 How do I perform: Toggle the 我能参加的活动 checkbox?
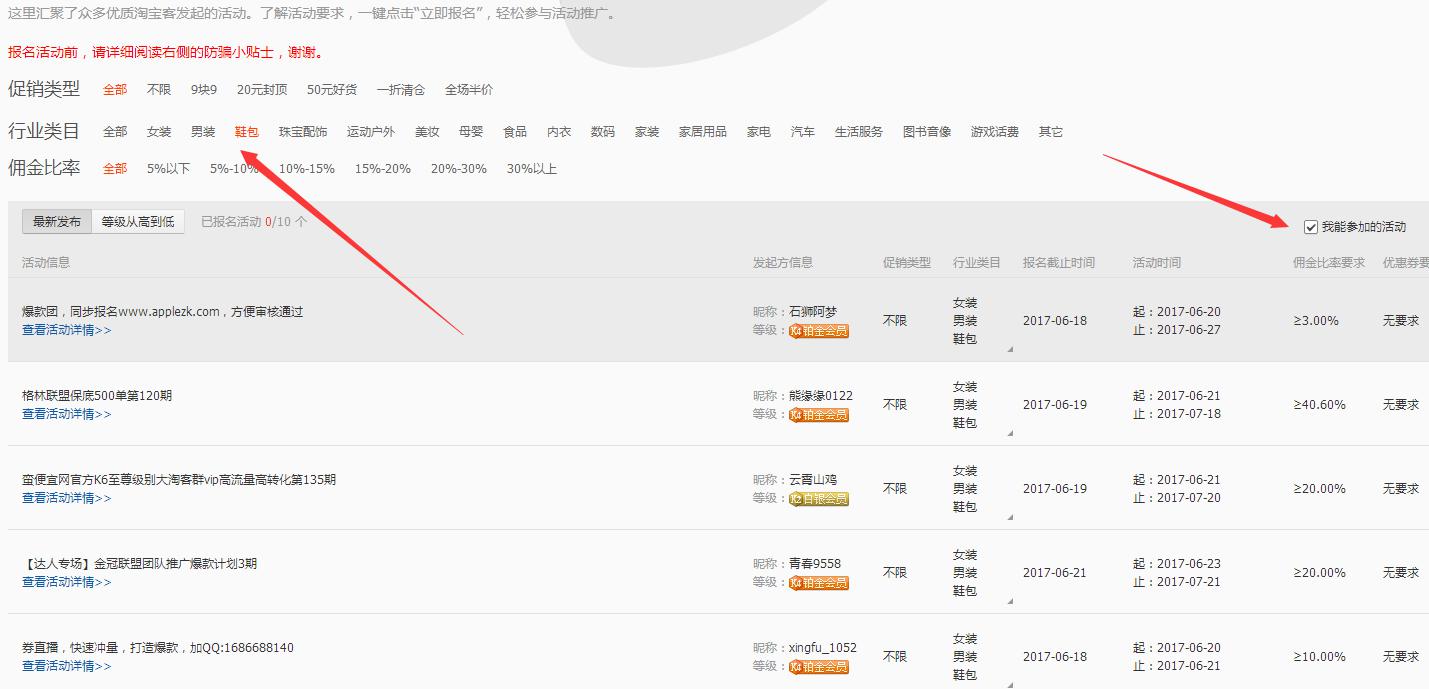(x=1311, y=227)
